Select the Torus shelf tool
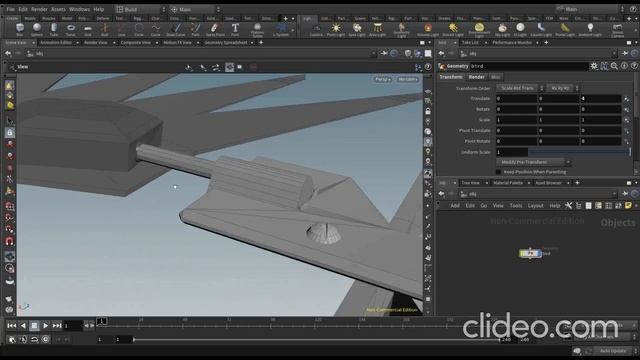 [71, 29]
